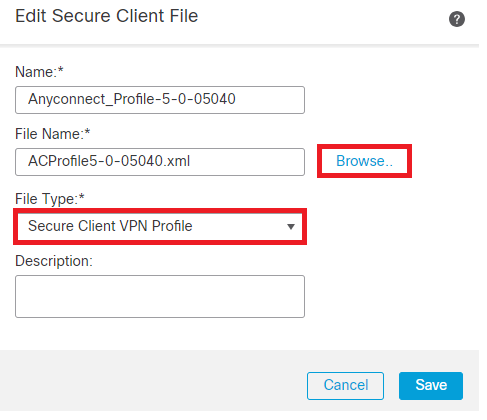Click the selected "Secure Client VPN Profile" text

coord(110,226)
